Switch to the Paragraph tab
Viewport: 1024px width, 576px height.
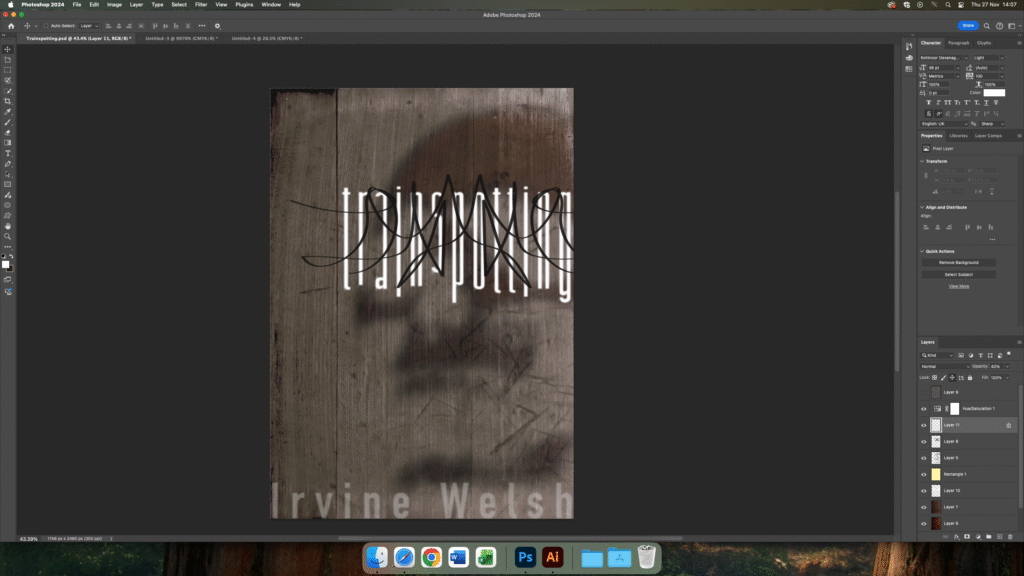pyautogui.click(x=958, y=43)
